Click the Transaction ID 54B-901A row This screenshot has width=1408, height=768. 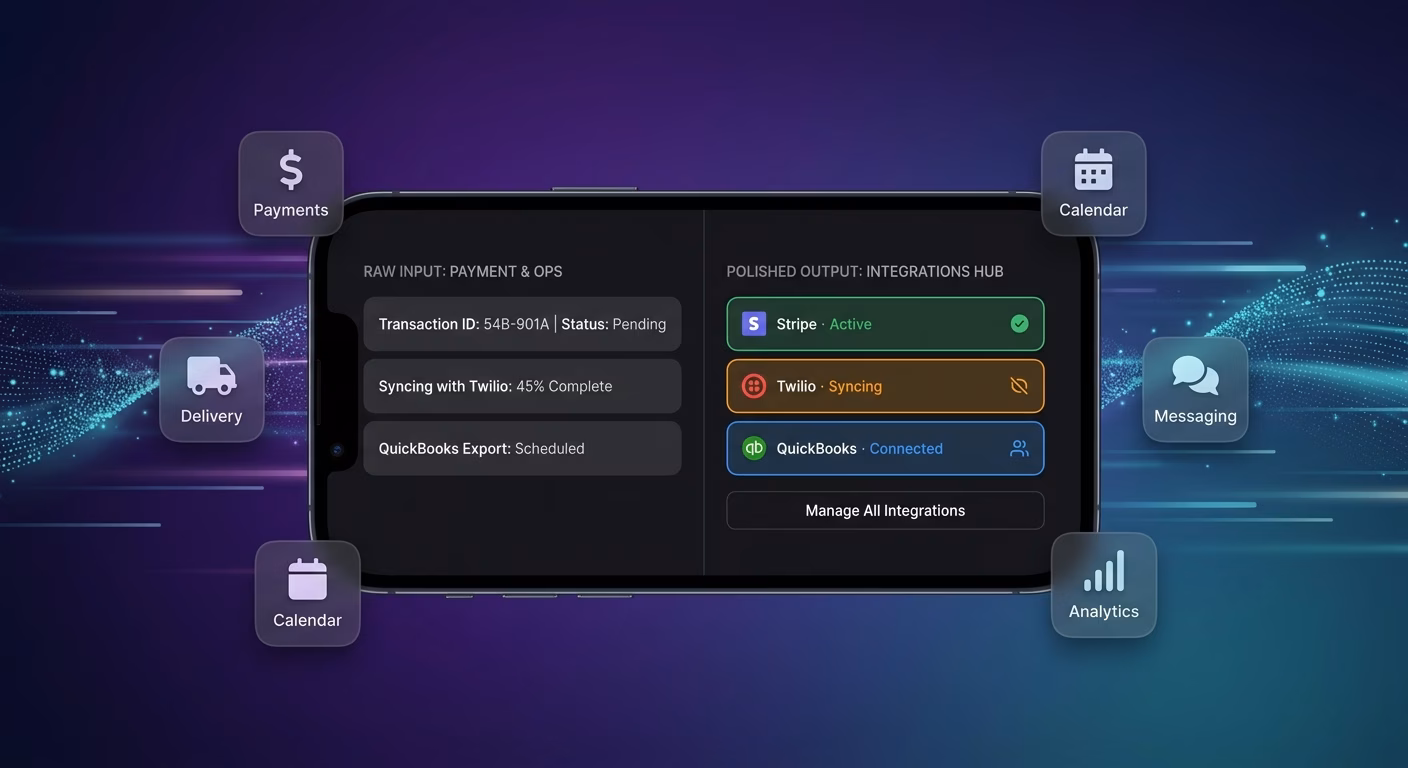522,324
